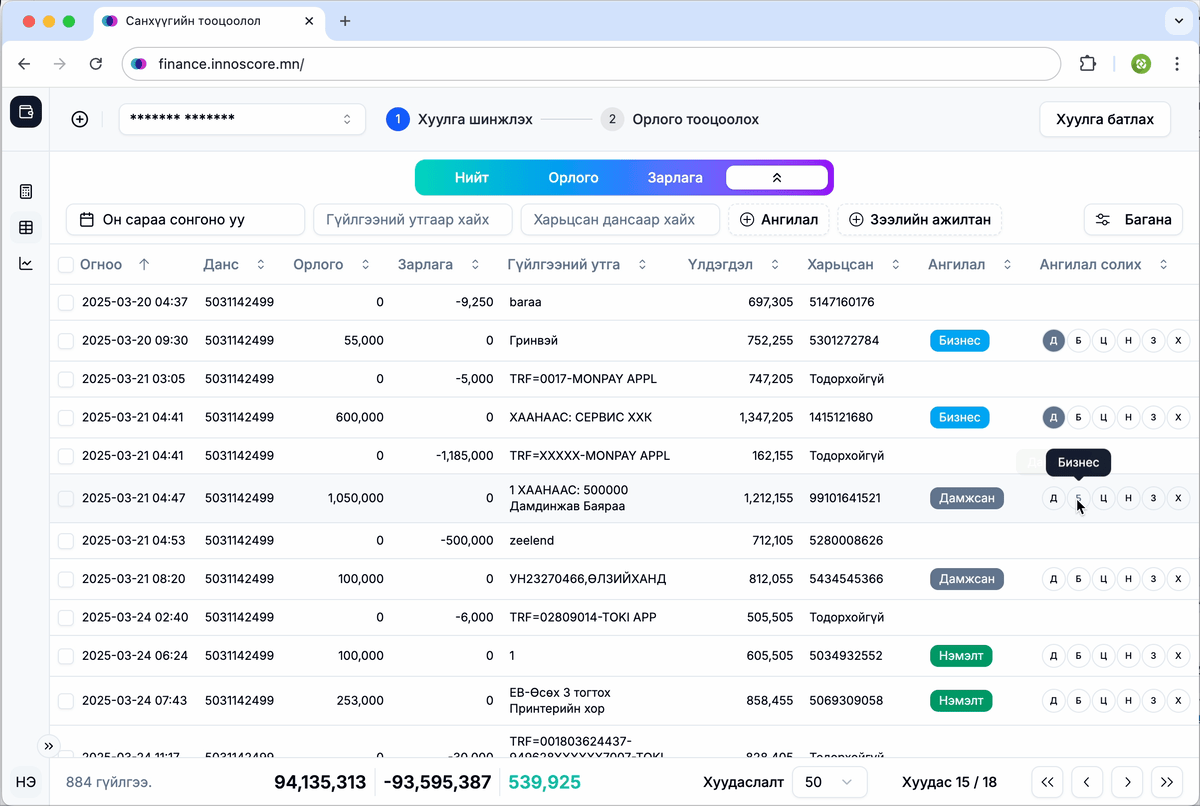
Task: Collapse the summary panel with up-chevron button
Action: click(777, 178)
